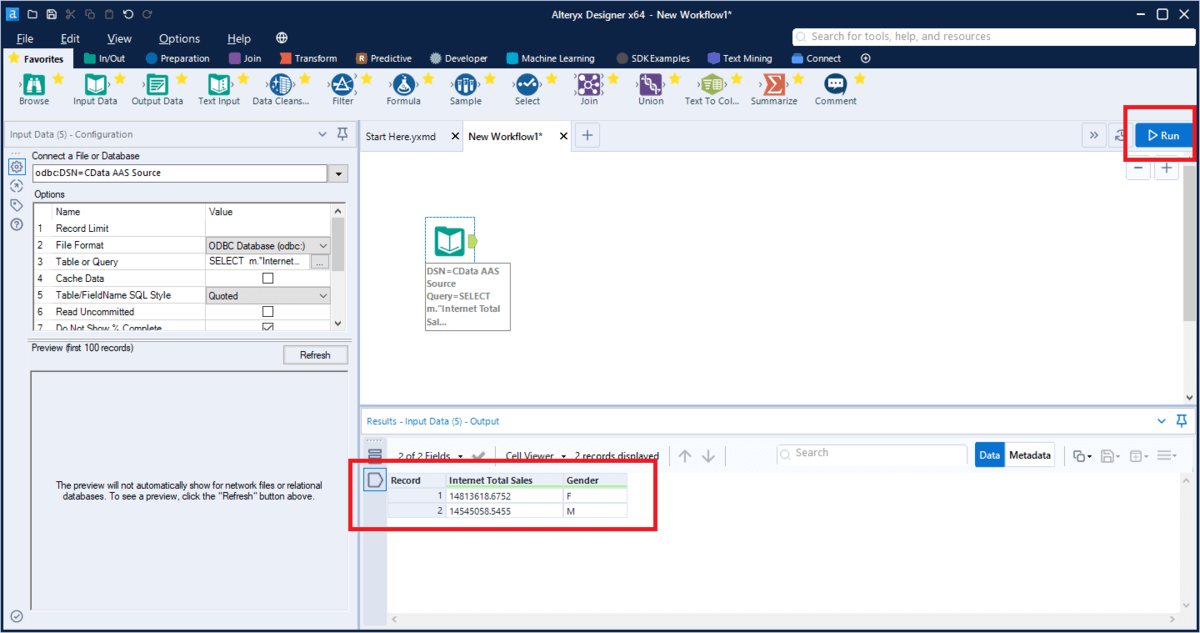The height and width of the screenshot is (633, 1200).
Task: Click the save disk icon in title bar
Action: pos(51,14)
